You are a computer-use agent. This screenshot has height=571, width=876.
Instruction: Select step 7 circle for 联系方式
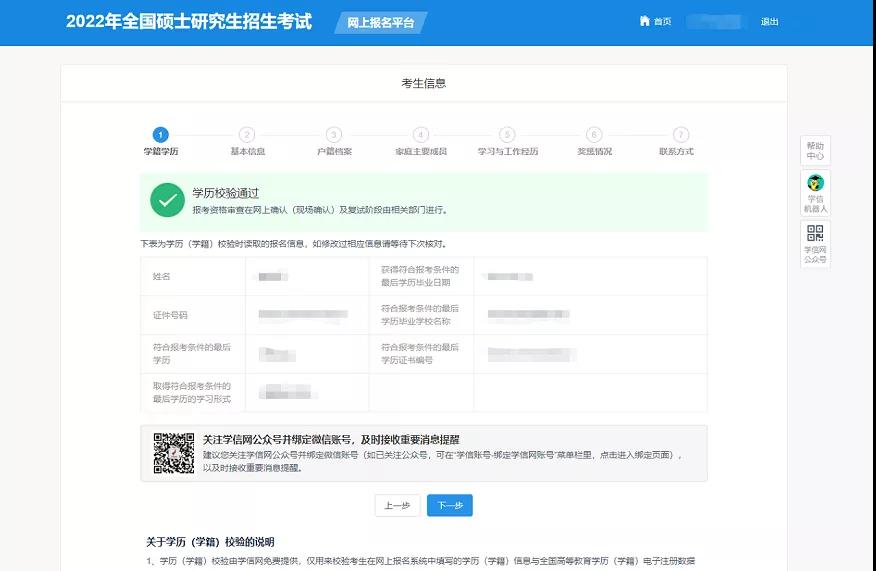point(680,135)
